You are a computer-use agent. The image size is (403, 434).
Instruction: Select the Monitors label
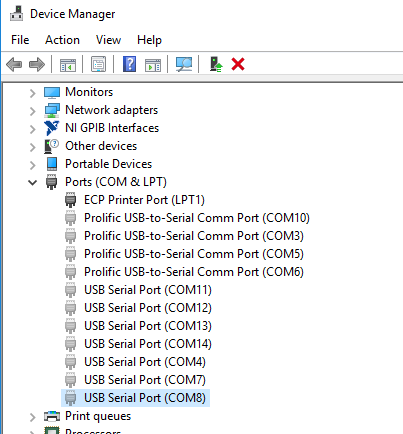pyautogui.click(x=89, y=92)
